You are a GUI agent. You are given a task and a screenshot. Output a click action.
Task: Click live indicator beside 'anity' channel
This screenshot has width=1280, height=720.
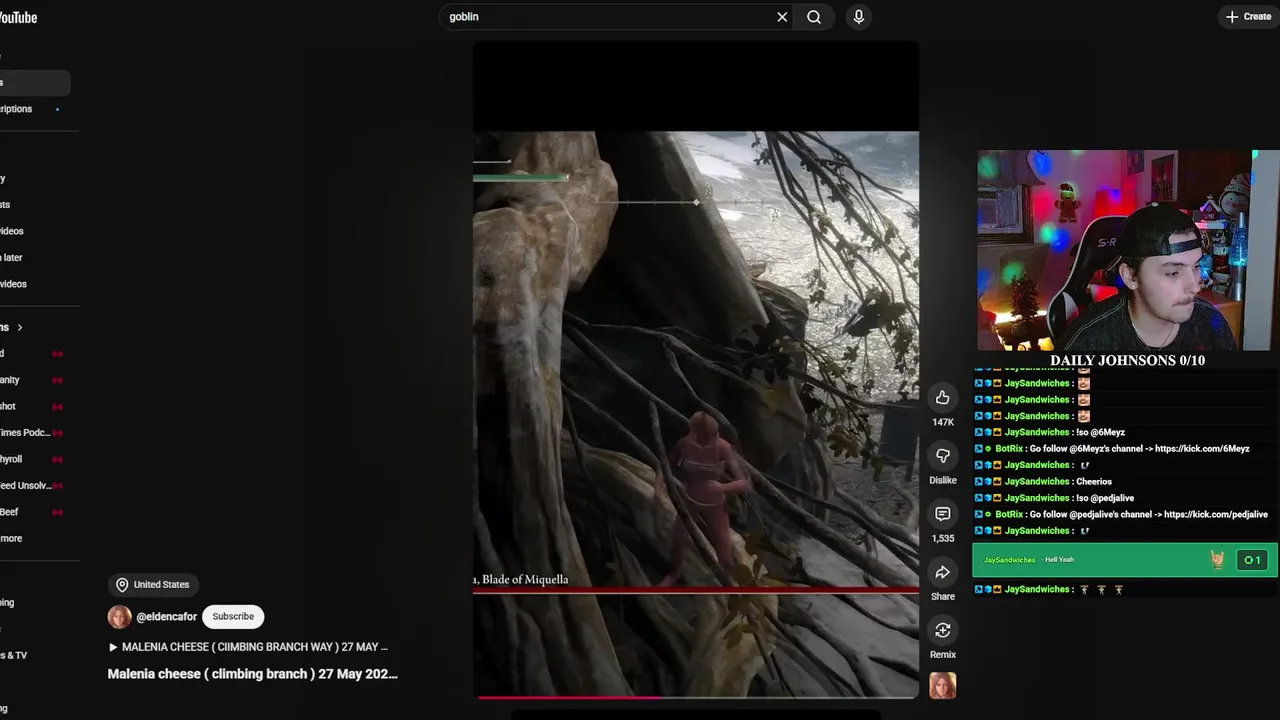point(57,380)
